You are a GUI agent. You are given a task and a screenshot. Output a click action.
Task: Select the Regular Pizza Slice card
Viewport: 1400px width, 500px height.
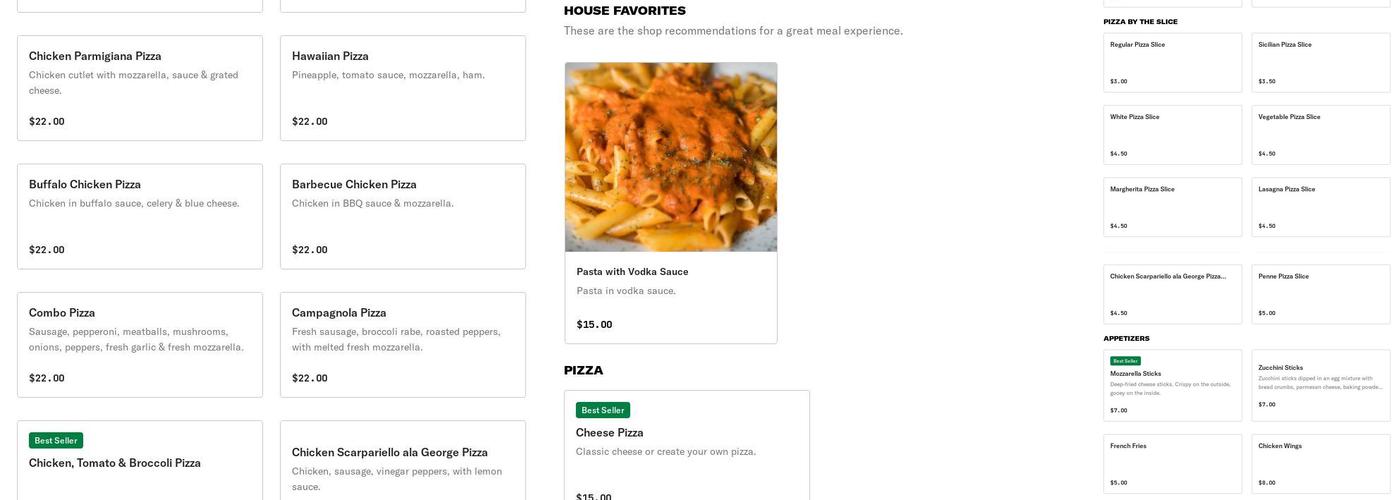[x=1172, y=62]
